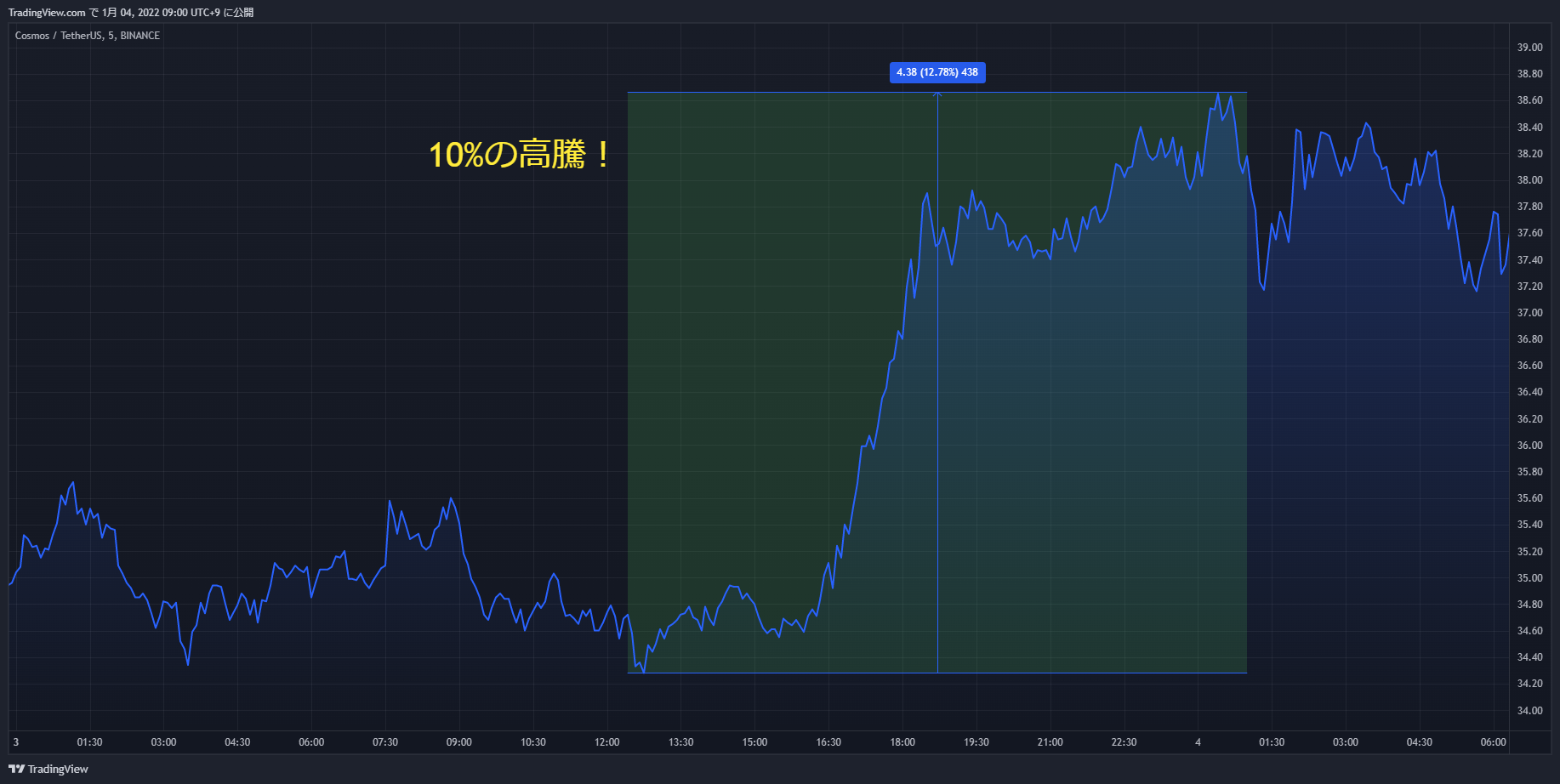Click the 34.20 price axis label

1529,684
